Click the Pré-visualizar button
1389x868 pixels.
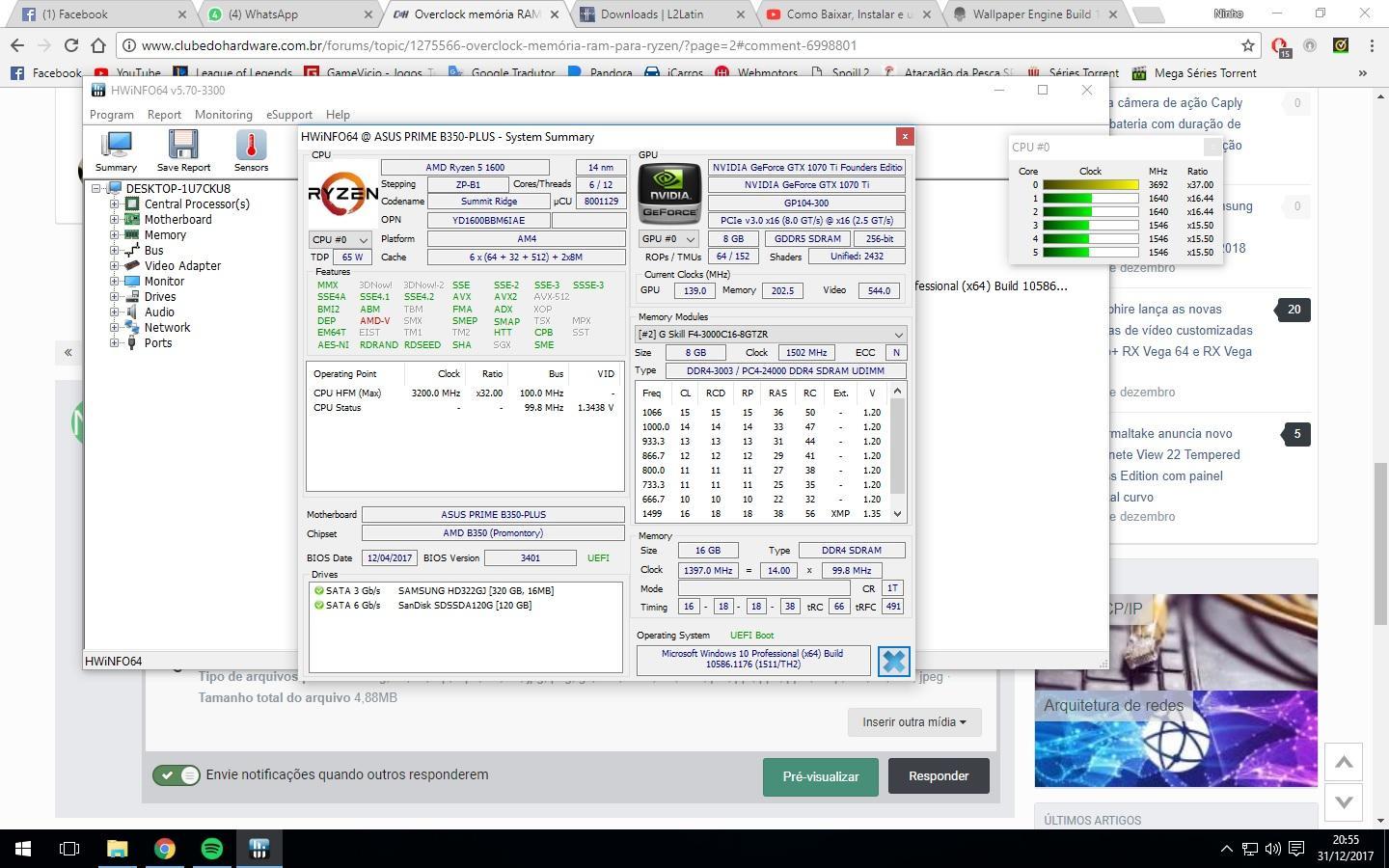[821, 776]
